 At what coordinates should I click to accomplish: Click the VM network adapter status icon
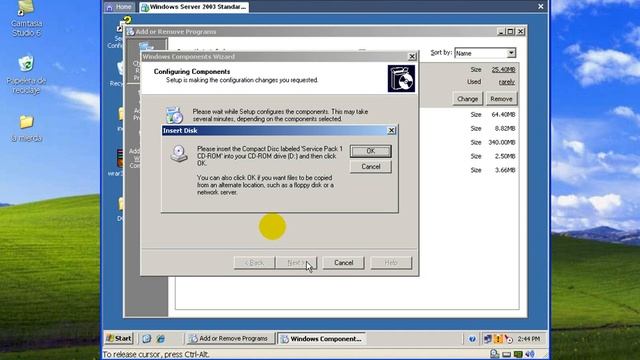pos(506,354)
